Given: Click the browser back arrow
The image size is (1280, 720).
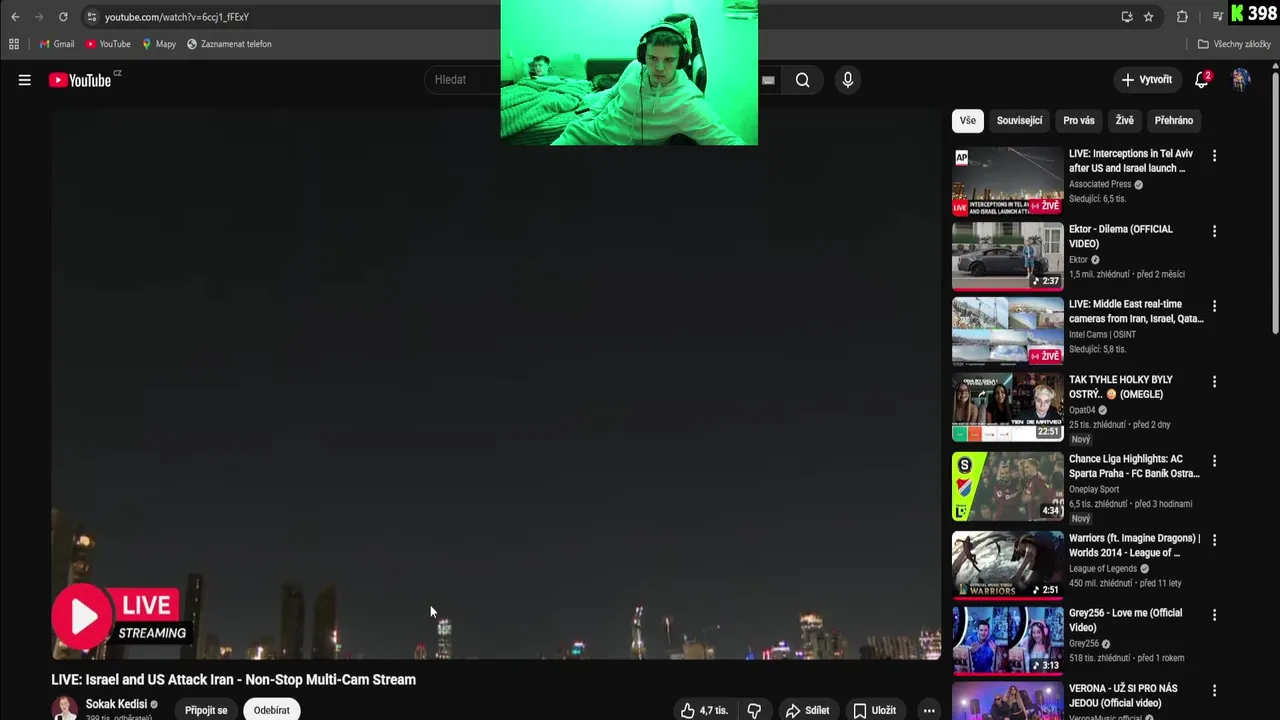Looking at the screenshot, I should 15,17.
